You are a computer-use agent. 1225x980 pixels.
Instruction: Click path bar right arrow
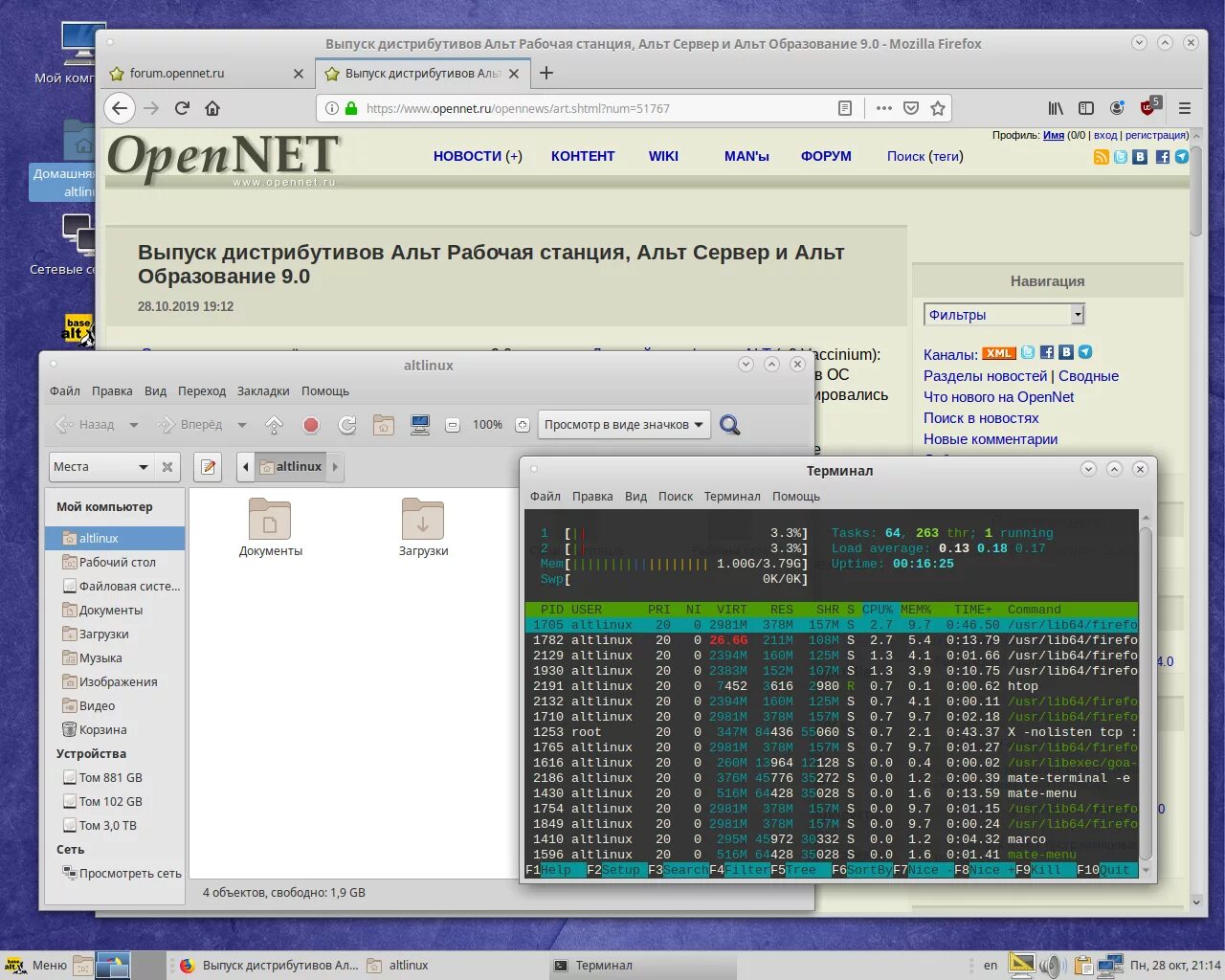click(x=335, y=467)
